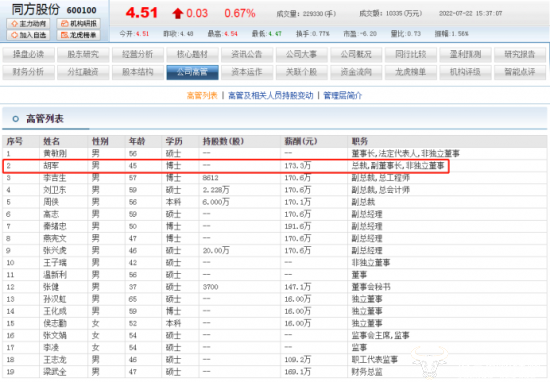Click the 龙虎榜单 button under the stock code
This screenshot has height=382, width=550.
tap(79, 35)
